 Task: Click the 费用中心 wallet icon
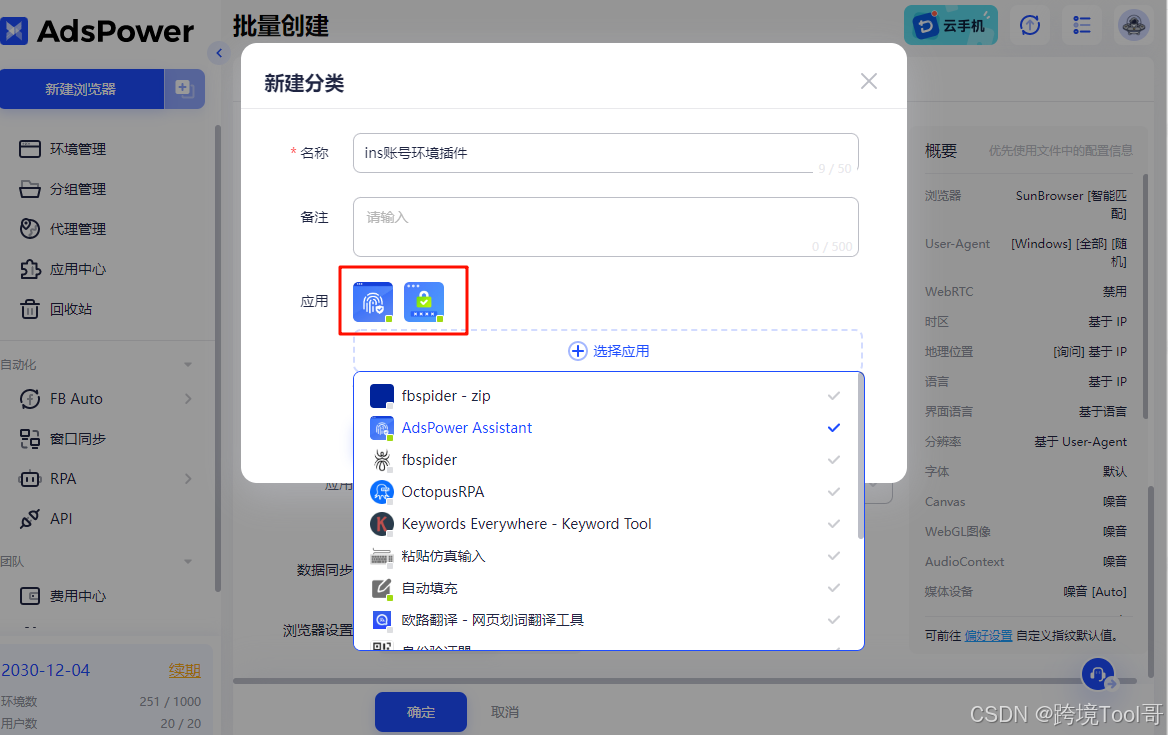point(30,596)
